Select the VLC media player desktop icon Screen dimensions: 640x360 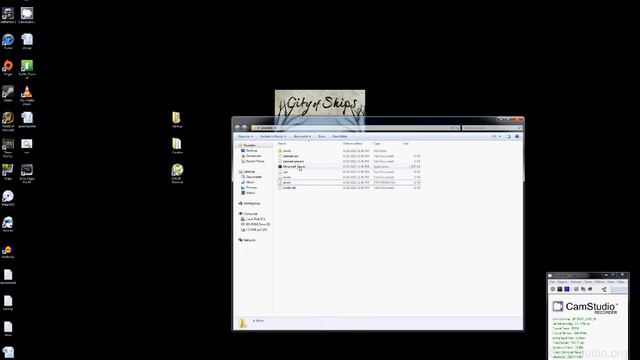click(x=27, y=96)
